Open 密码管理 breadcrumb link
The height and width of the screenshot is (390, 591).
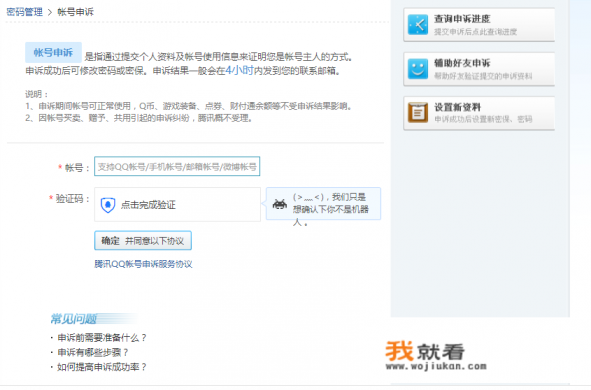pos(24,12)
